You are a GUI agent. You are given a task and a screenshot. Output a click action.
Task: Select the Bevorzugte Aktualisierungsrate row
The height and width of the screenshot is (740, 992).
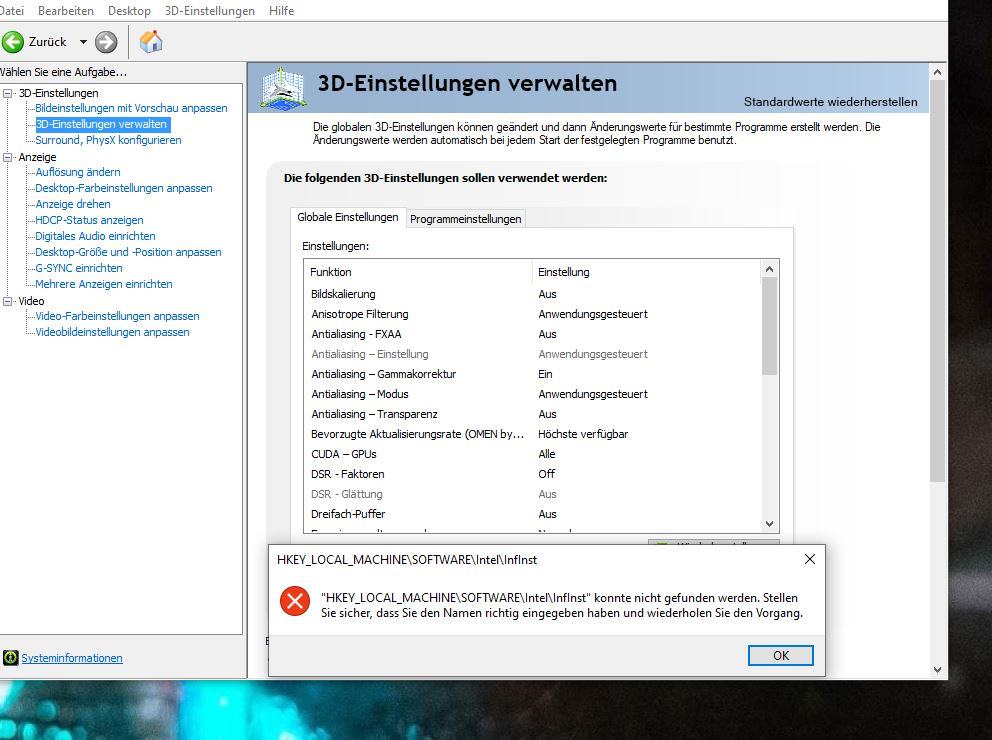(533, 435)
